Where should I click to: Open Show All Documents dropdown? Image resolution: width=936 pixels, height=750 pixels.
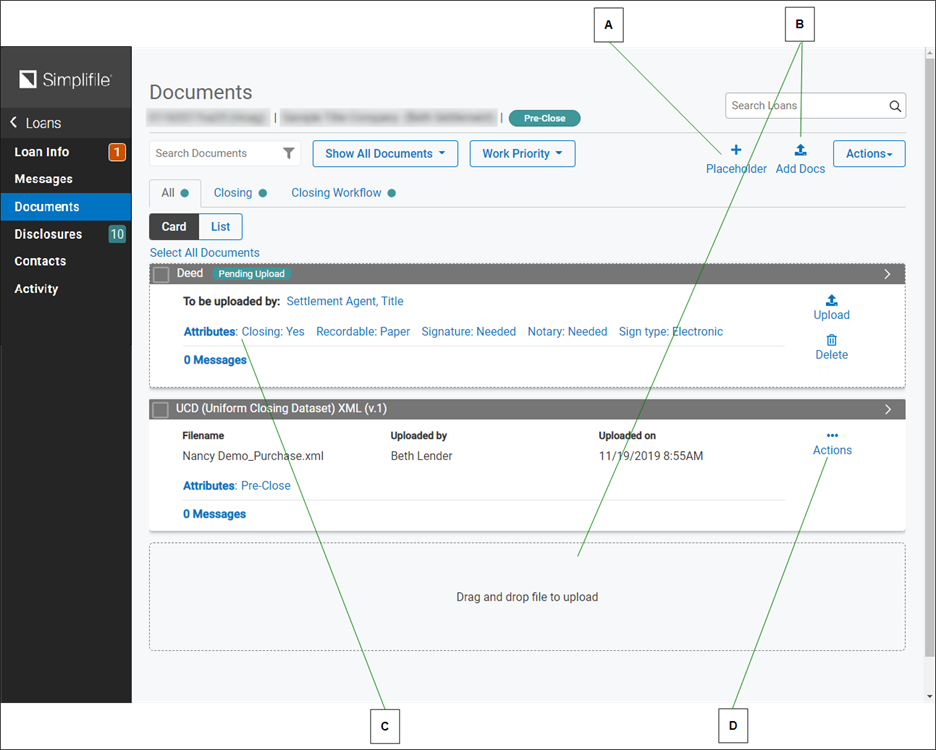pos(385,153)
